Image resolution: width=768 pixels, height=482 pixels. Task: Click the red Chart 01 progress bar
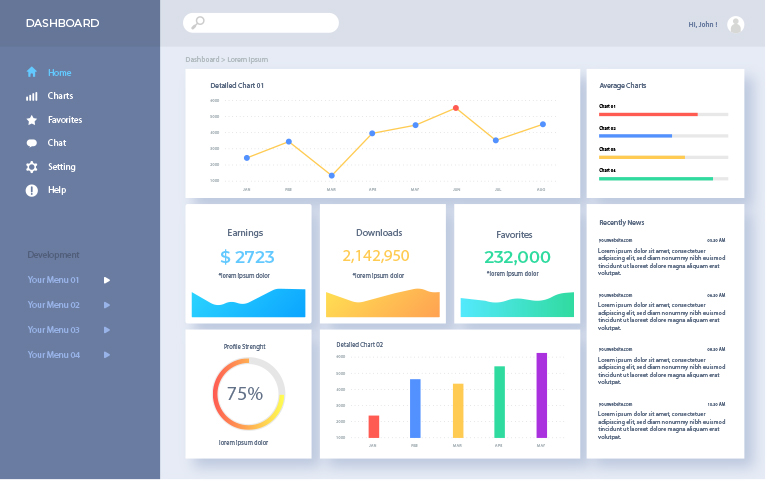pyautogui.click(x=648, y=114)
